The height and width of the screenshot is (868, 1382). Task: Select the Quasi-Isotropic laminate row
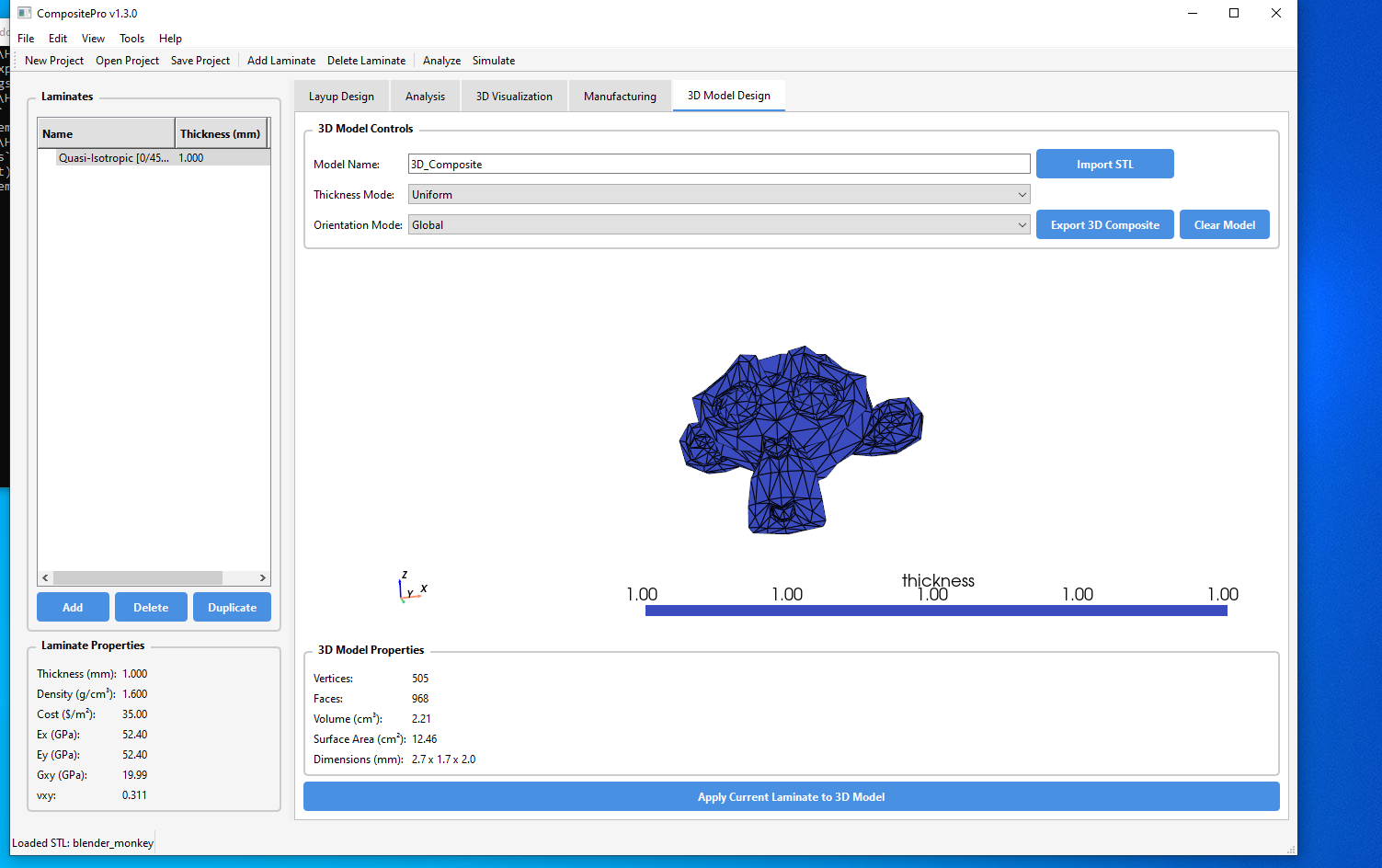pos(154,158)
